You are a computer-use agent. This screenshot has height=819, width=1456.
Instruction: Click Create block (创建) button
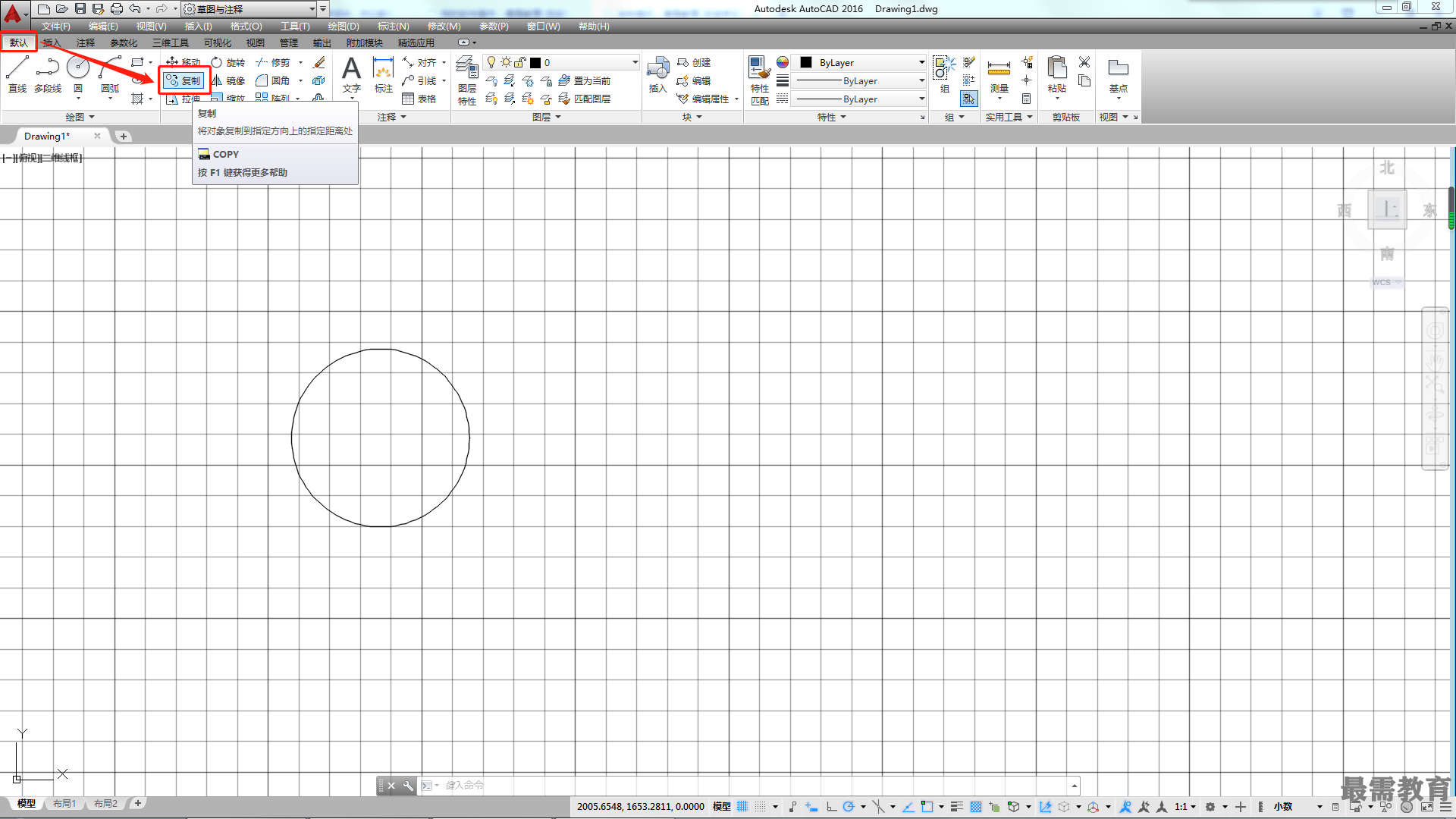pyautogui.click(x=694, y=62)
